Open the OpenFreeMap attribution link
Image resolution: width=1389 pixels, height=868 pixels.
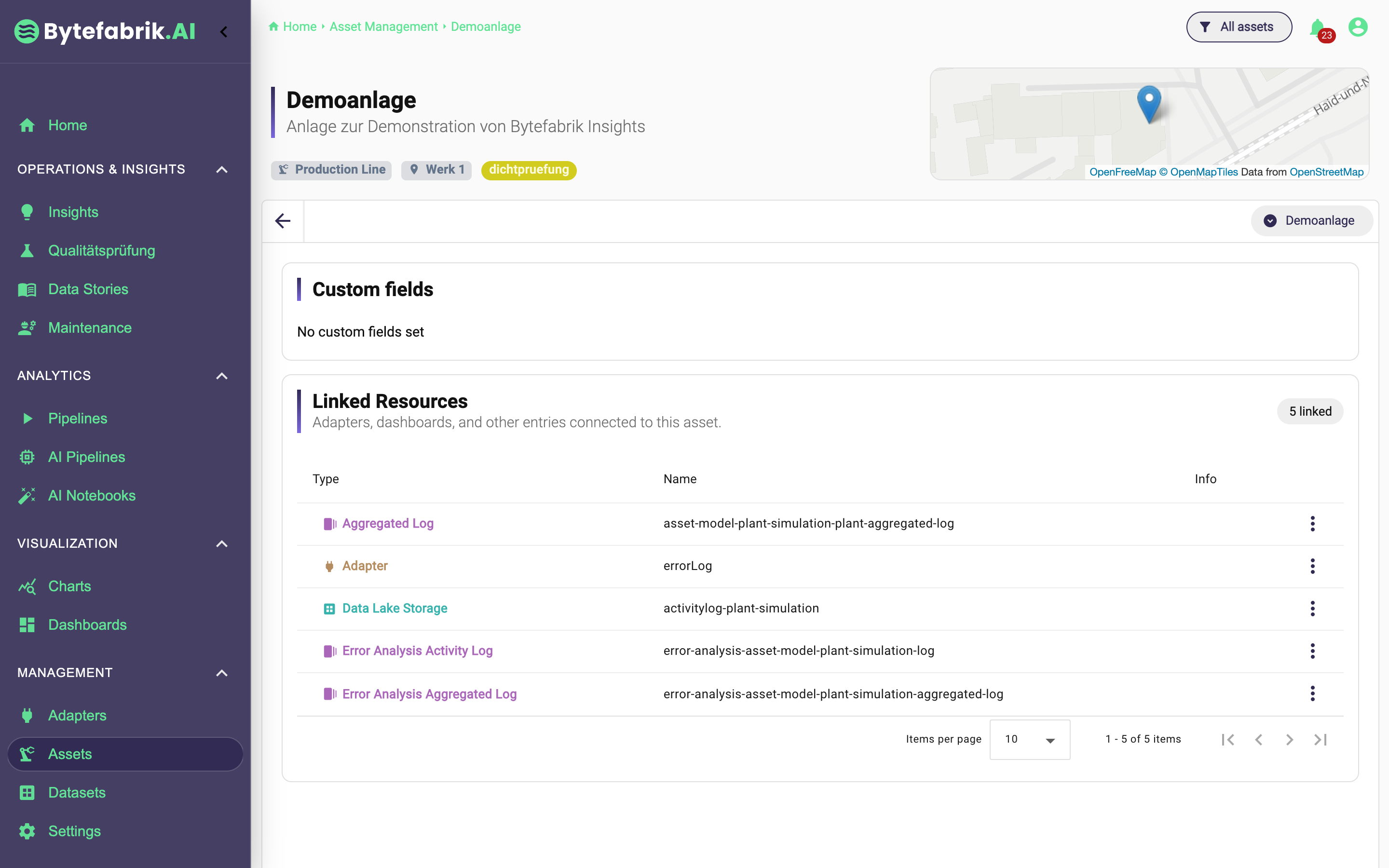pos(1122,172)
